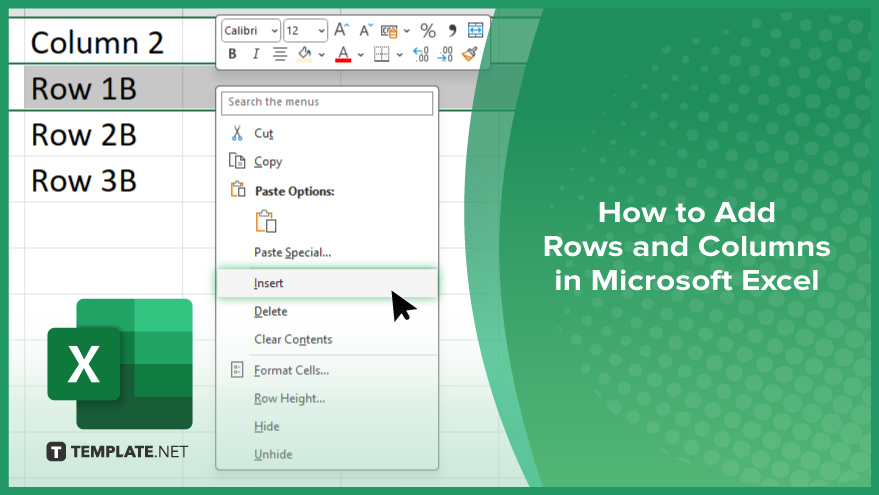Click accounting number format icon
This screenshot has height=495, width=879.
[389, 31]
